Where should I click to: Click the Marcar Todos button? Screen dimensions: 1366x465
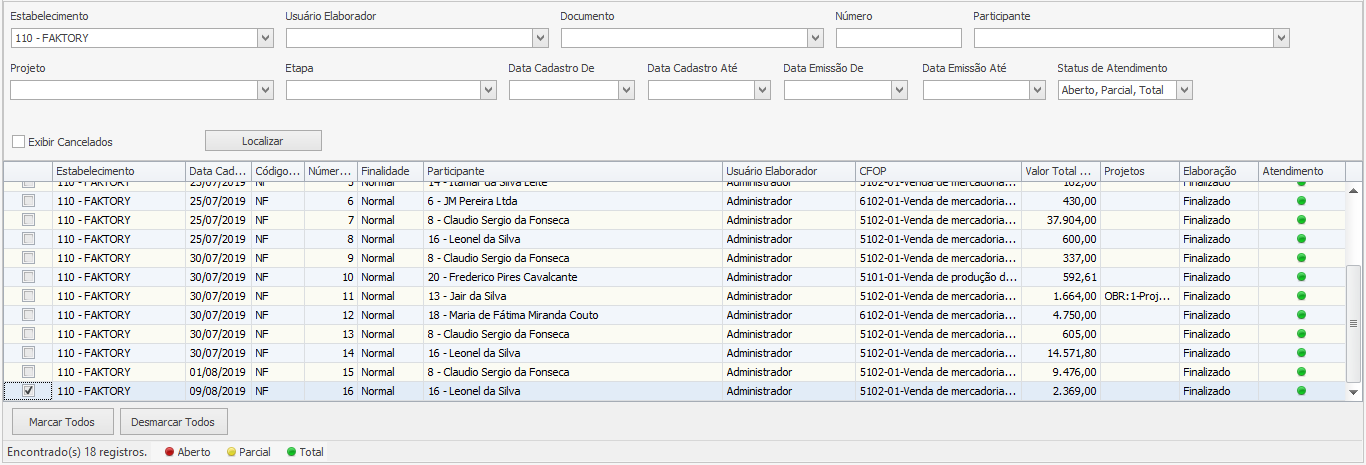(61, 422)
